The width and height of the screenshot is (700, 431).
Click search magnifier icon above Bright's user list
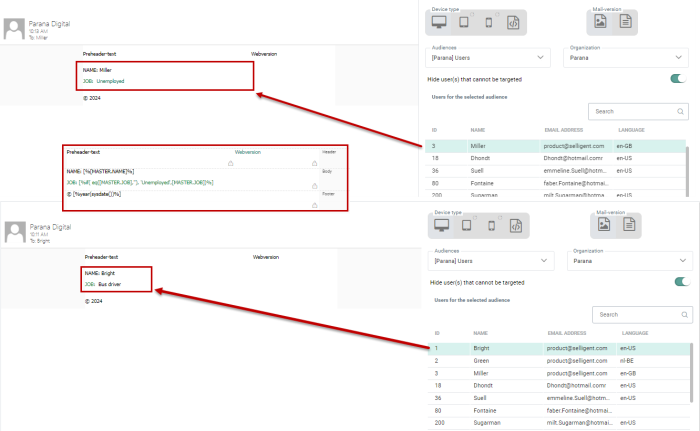[684, 314]
